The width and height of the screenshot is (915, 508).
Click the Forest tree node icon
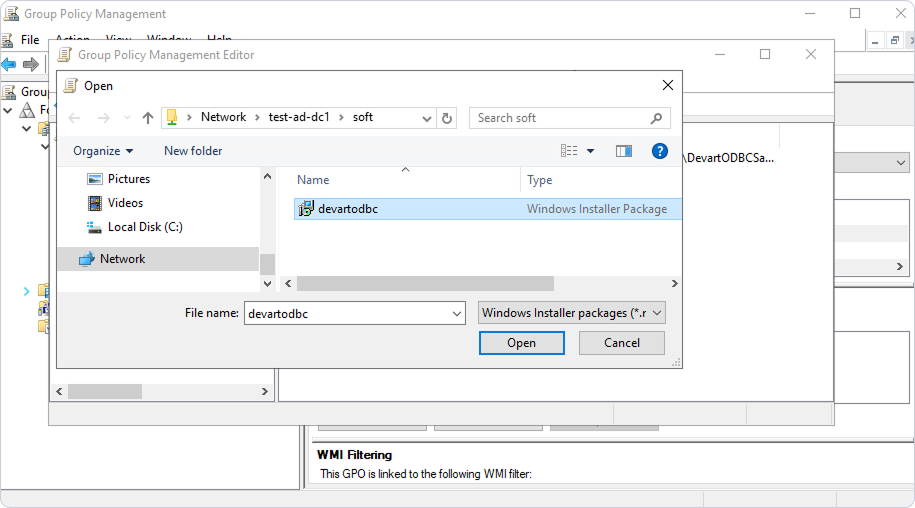click(x=27, y=110)
